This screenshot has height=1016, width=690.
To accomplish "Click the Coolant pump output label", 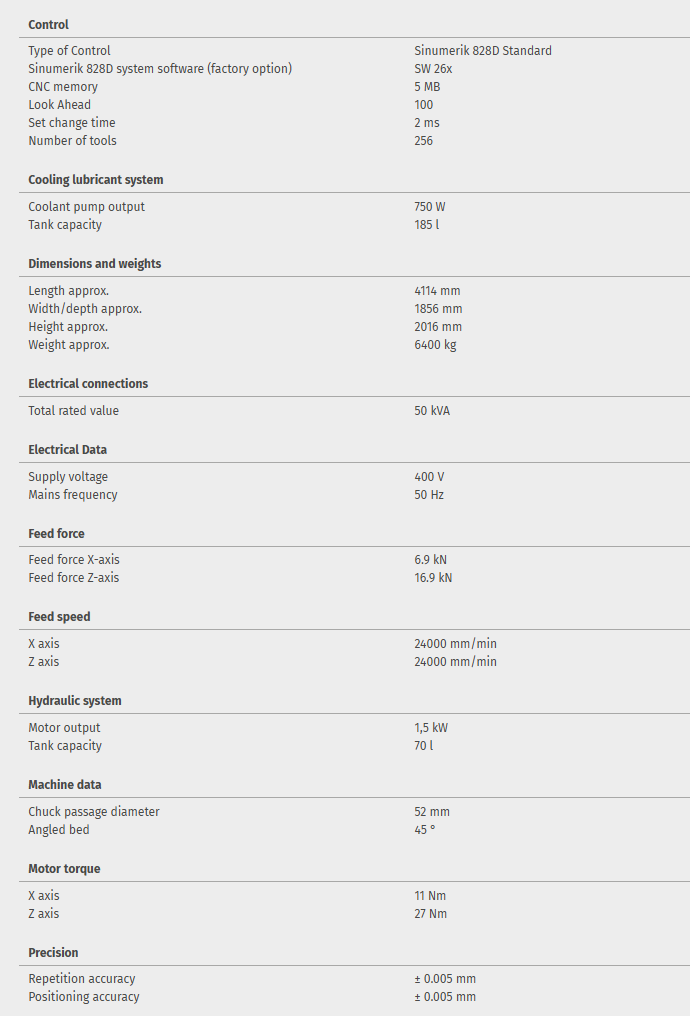I will (86, 207).
